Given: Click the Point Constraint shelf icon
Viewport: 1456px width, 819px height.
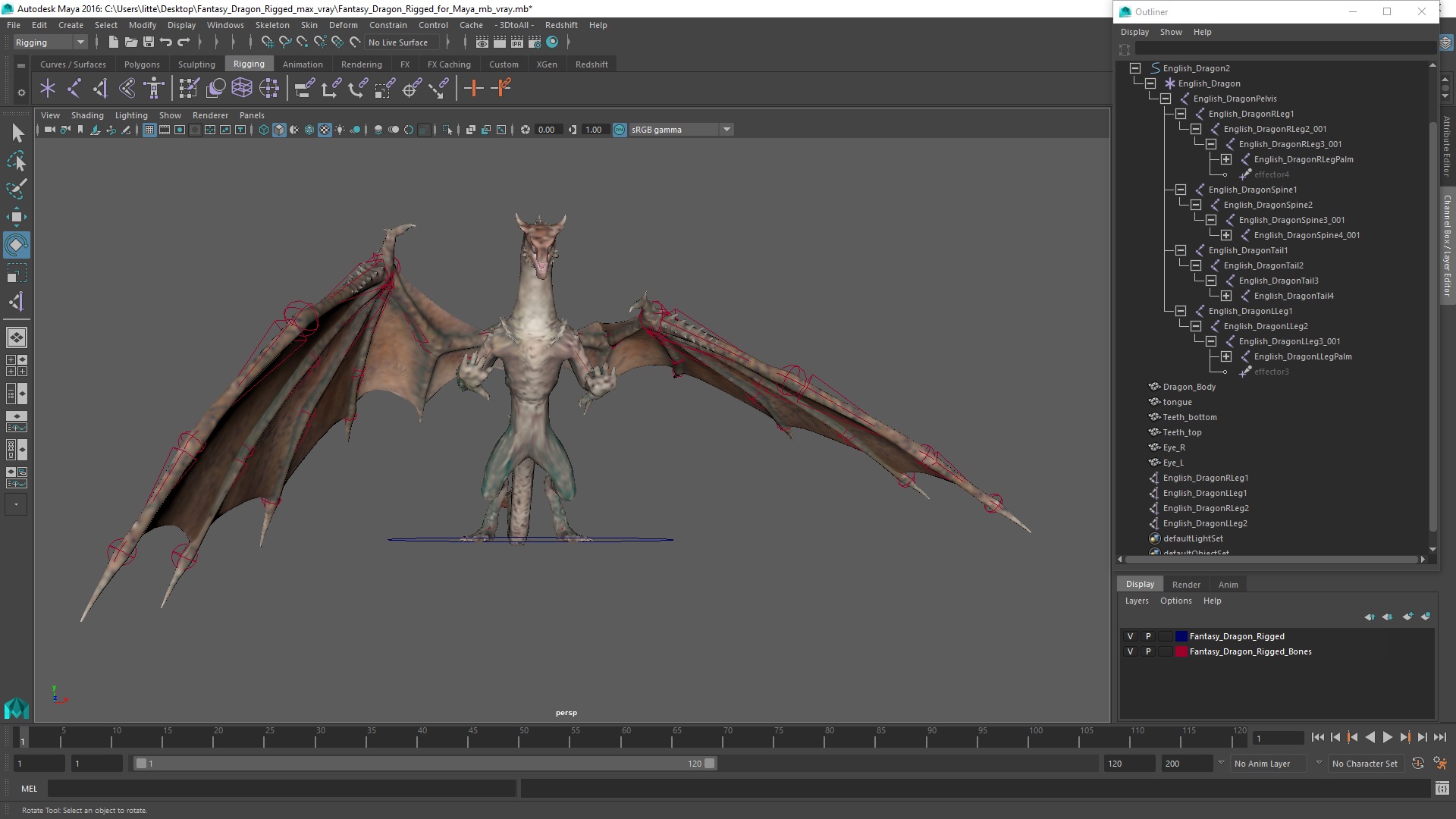Looking at the screenshot, I should tap(331, 89).
